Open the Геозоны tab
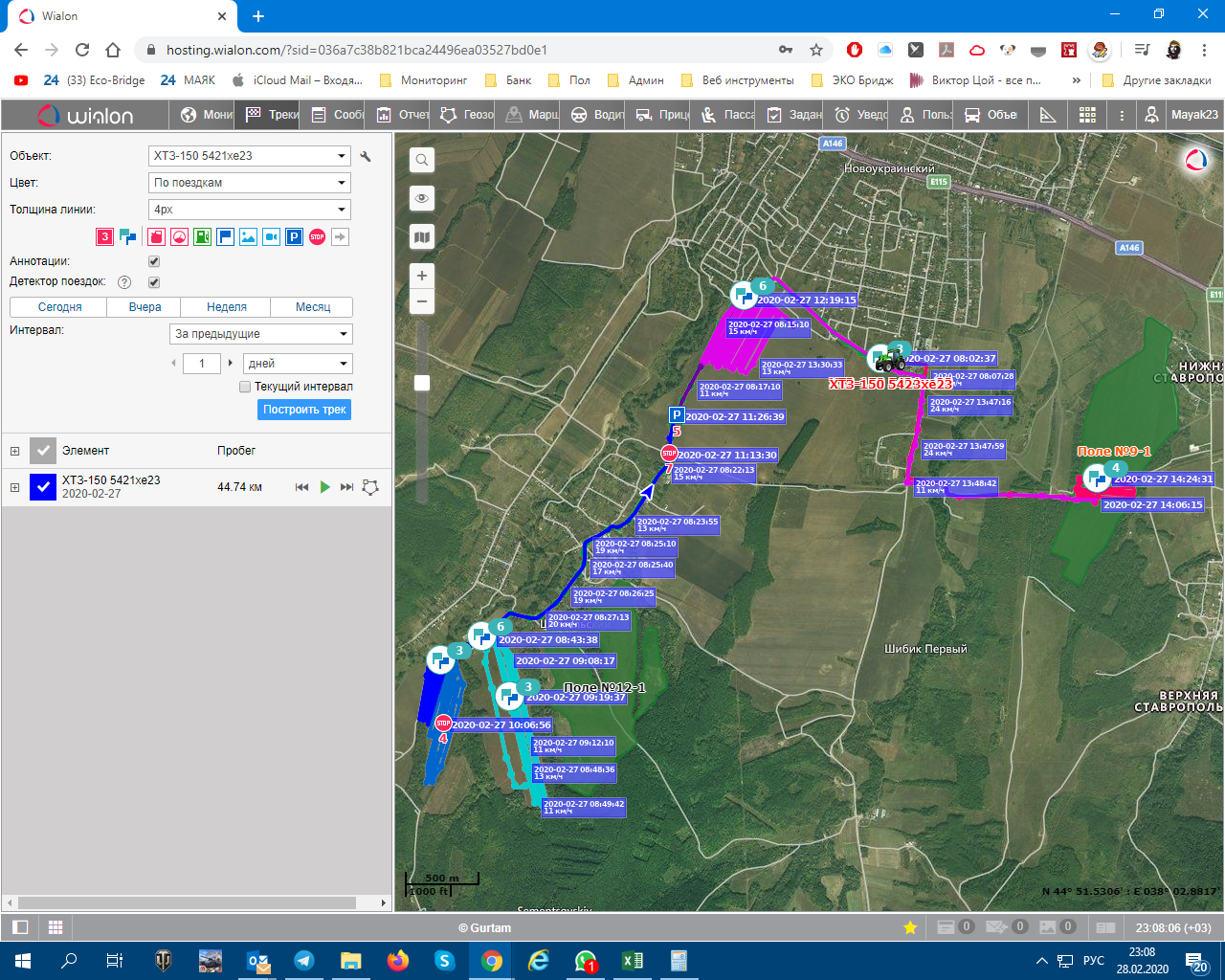This screenshot has height=980, width=1225. coord(468,115)
